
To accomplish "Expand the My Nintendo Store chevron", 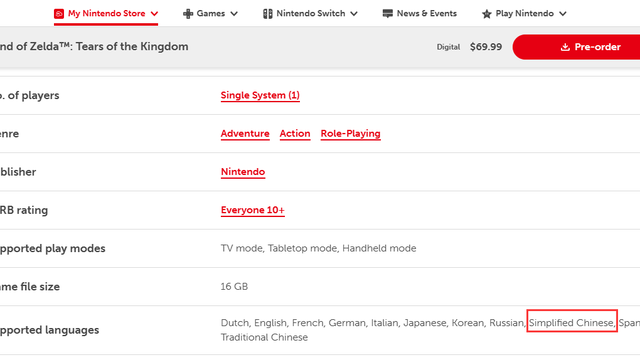I will tap(154, 14).
